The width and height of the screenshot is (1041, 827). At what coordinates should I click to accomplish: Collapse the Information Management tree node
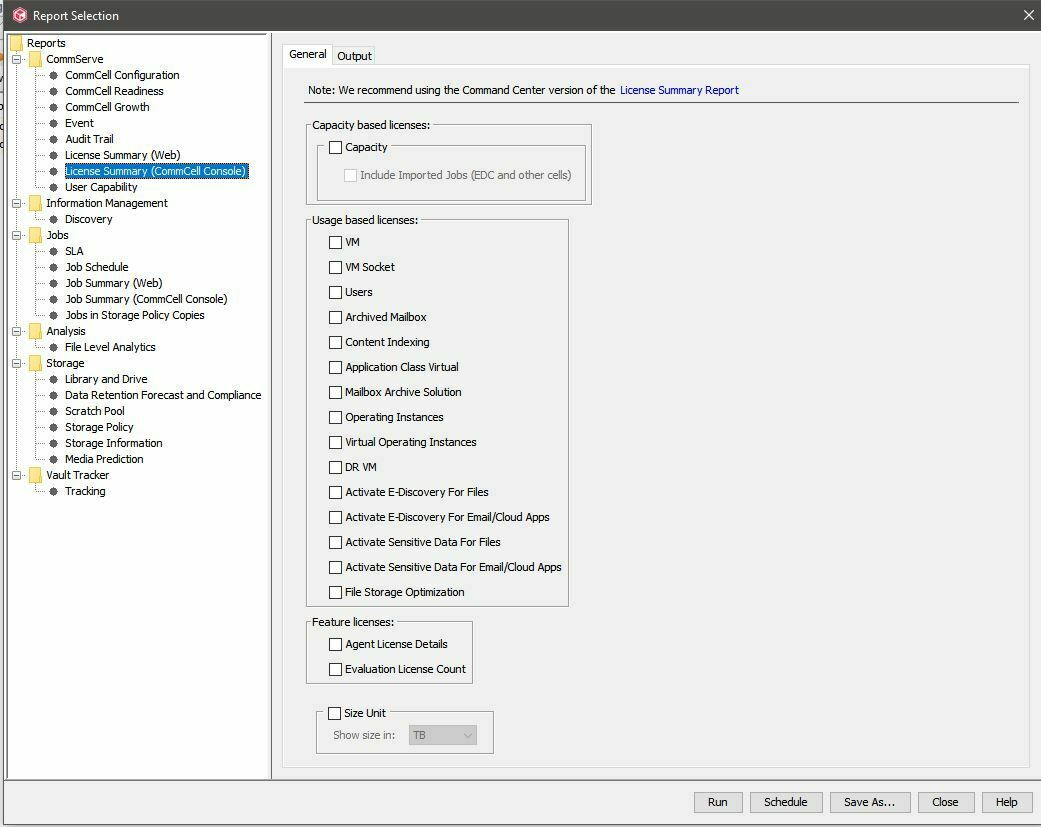[17, 203]
